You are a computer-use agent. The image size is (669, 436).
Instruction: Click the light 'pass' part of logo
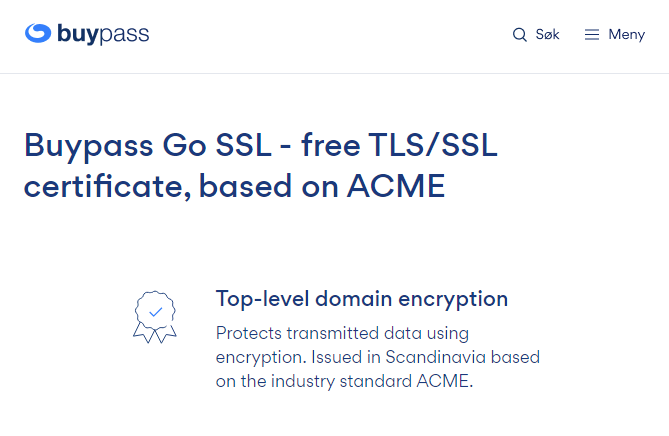click(x=125, y=34)
